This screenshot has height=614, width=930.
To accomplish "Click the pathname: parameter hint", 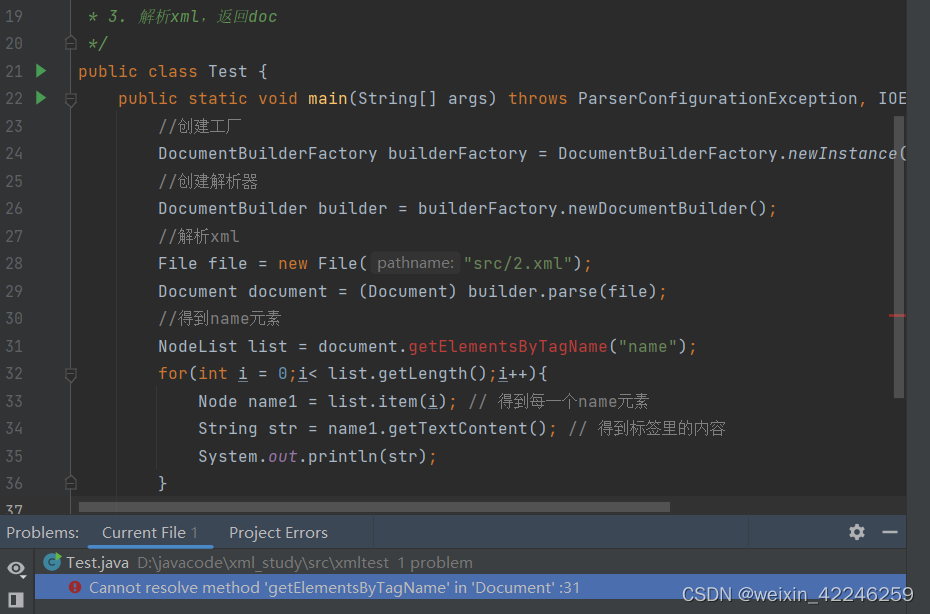I will pyautogui.click(x=415, y=263).
